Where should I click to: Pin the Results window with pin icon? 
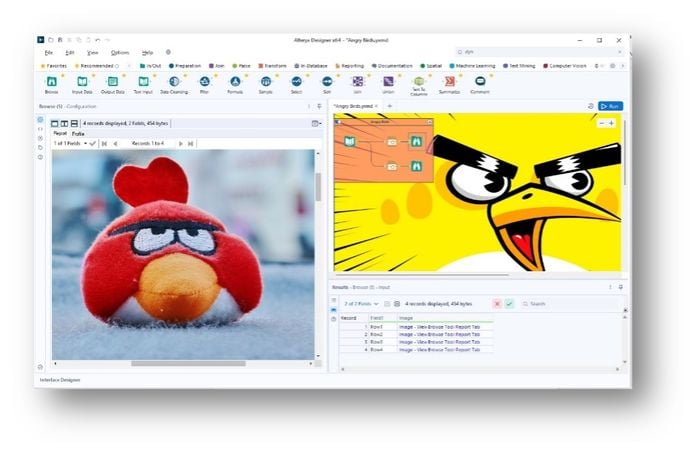[621, 287]
